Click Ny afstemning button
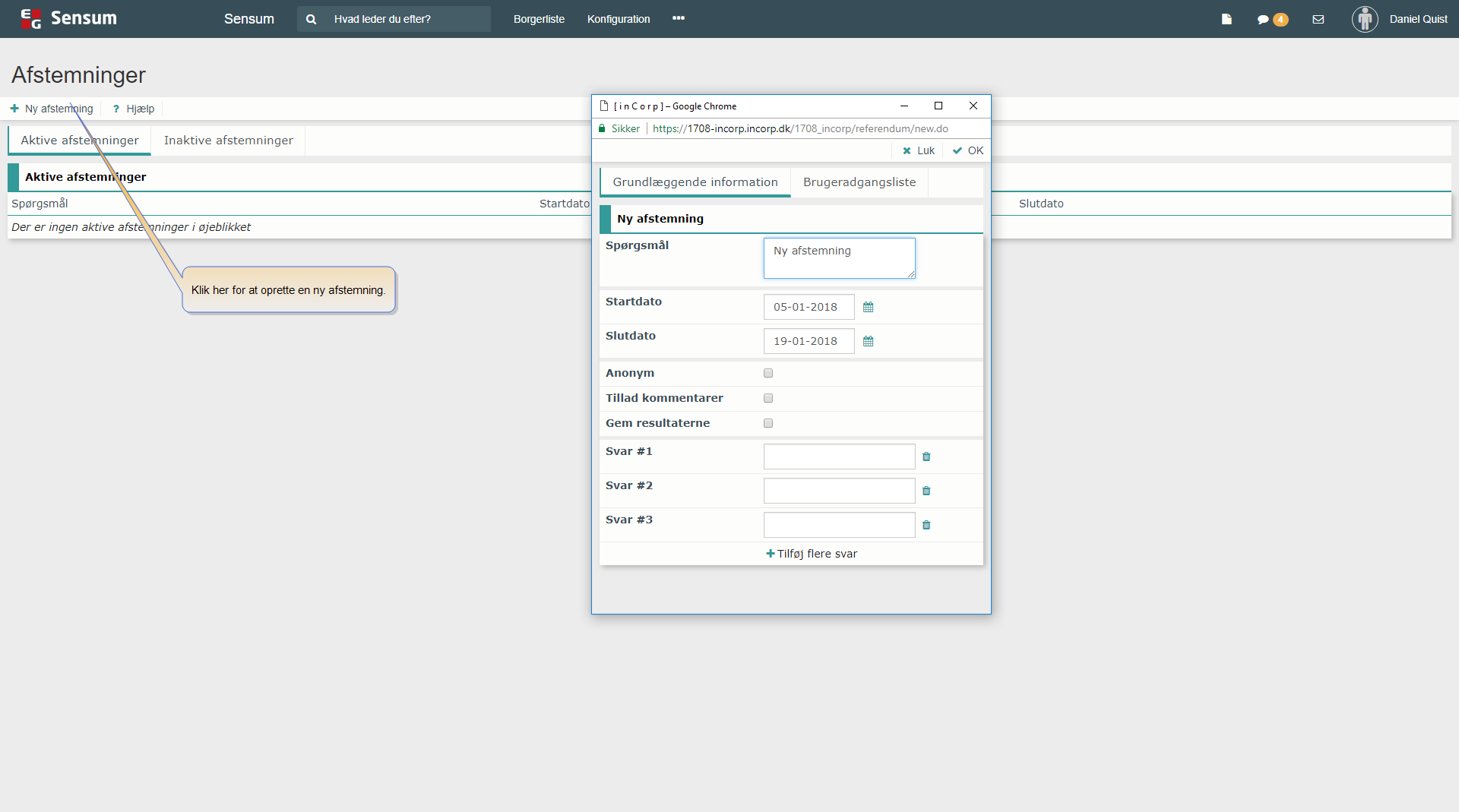Viewport: 1459px width, 812px height. (52, 109)
